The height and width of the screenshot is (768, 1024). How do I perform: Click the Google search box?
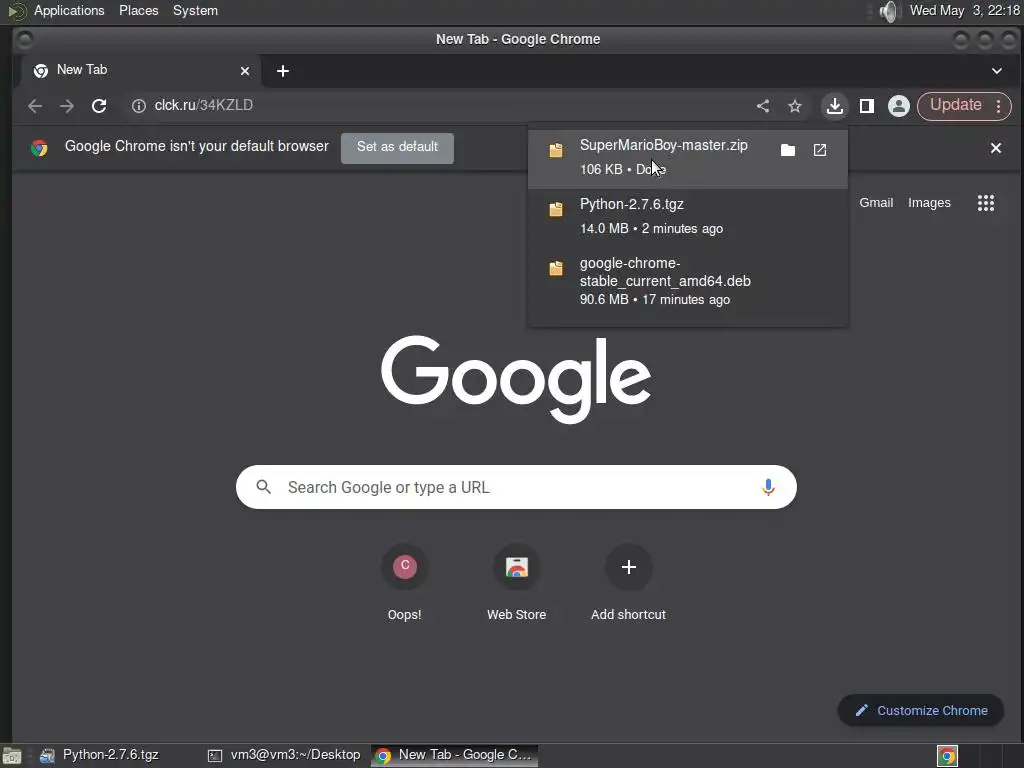click(516, 487)
